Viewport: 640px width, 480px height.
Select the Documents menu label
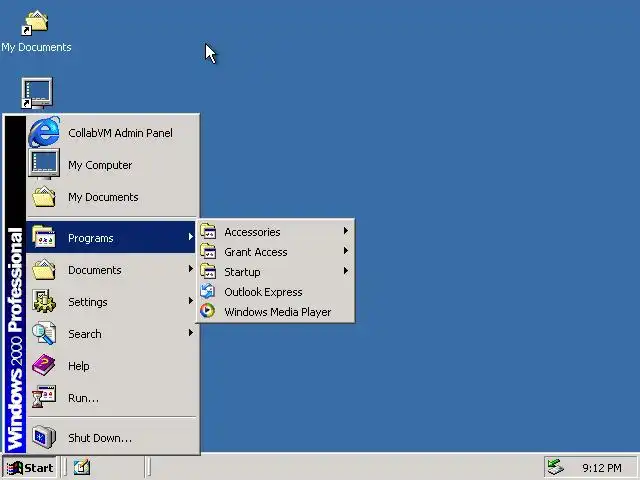pyautogui.click(x=95, y=270)
